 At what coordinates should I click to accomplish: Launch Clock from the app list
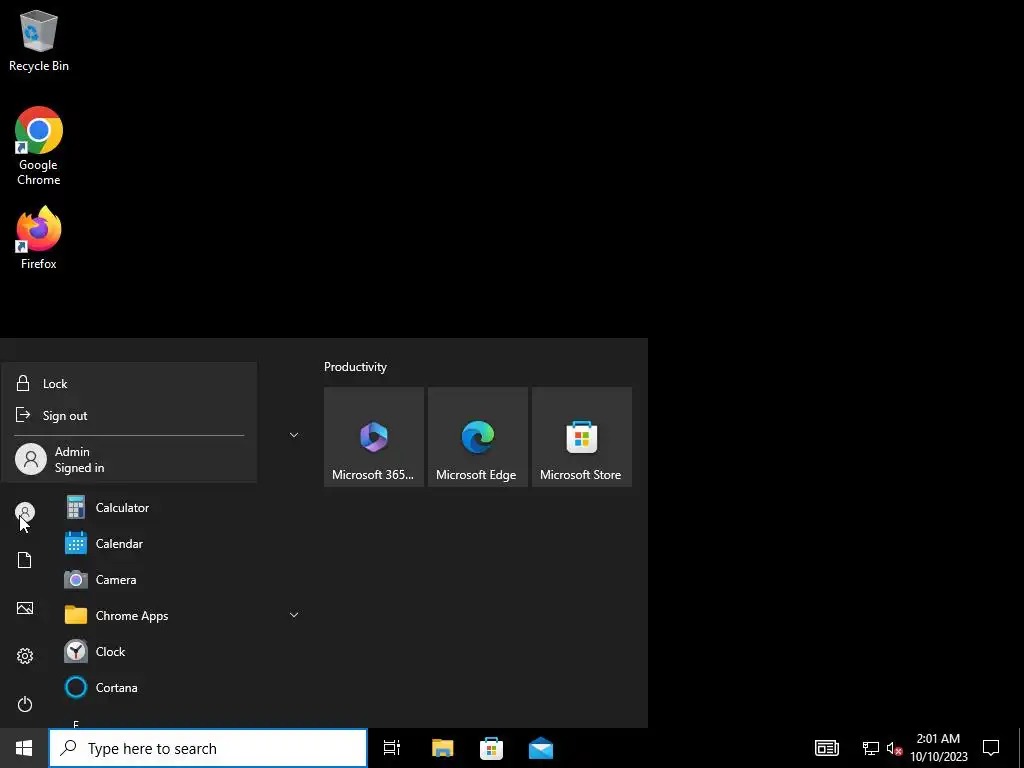pyautogui.click(x=182, y=651)
